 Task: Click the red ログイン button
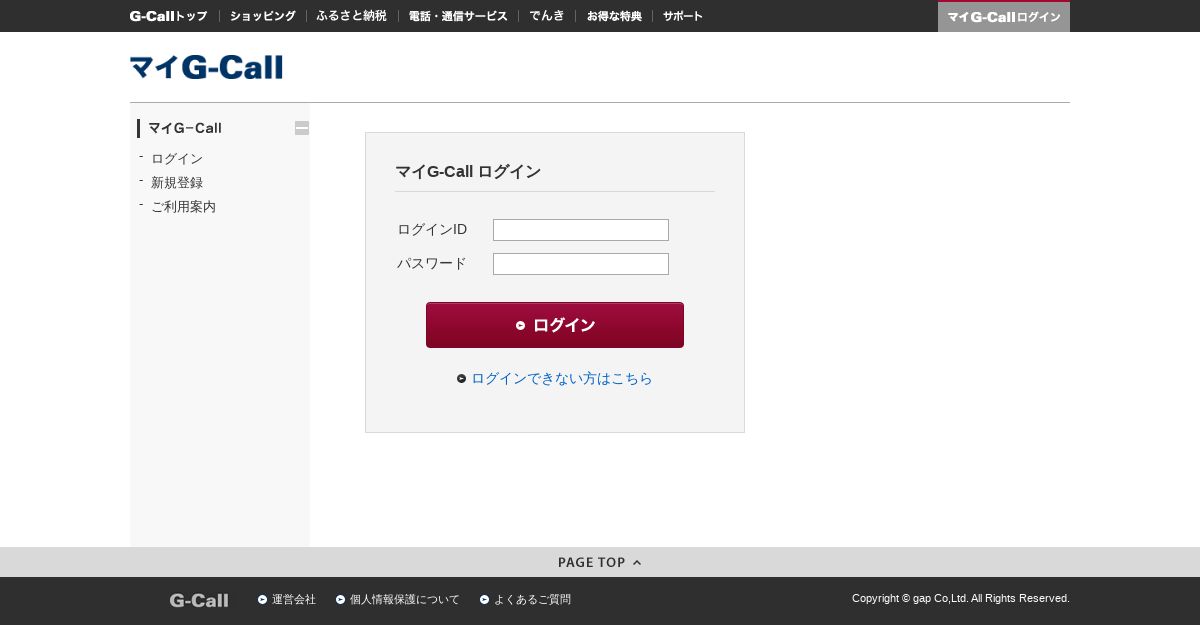click(555, 325)
